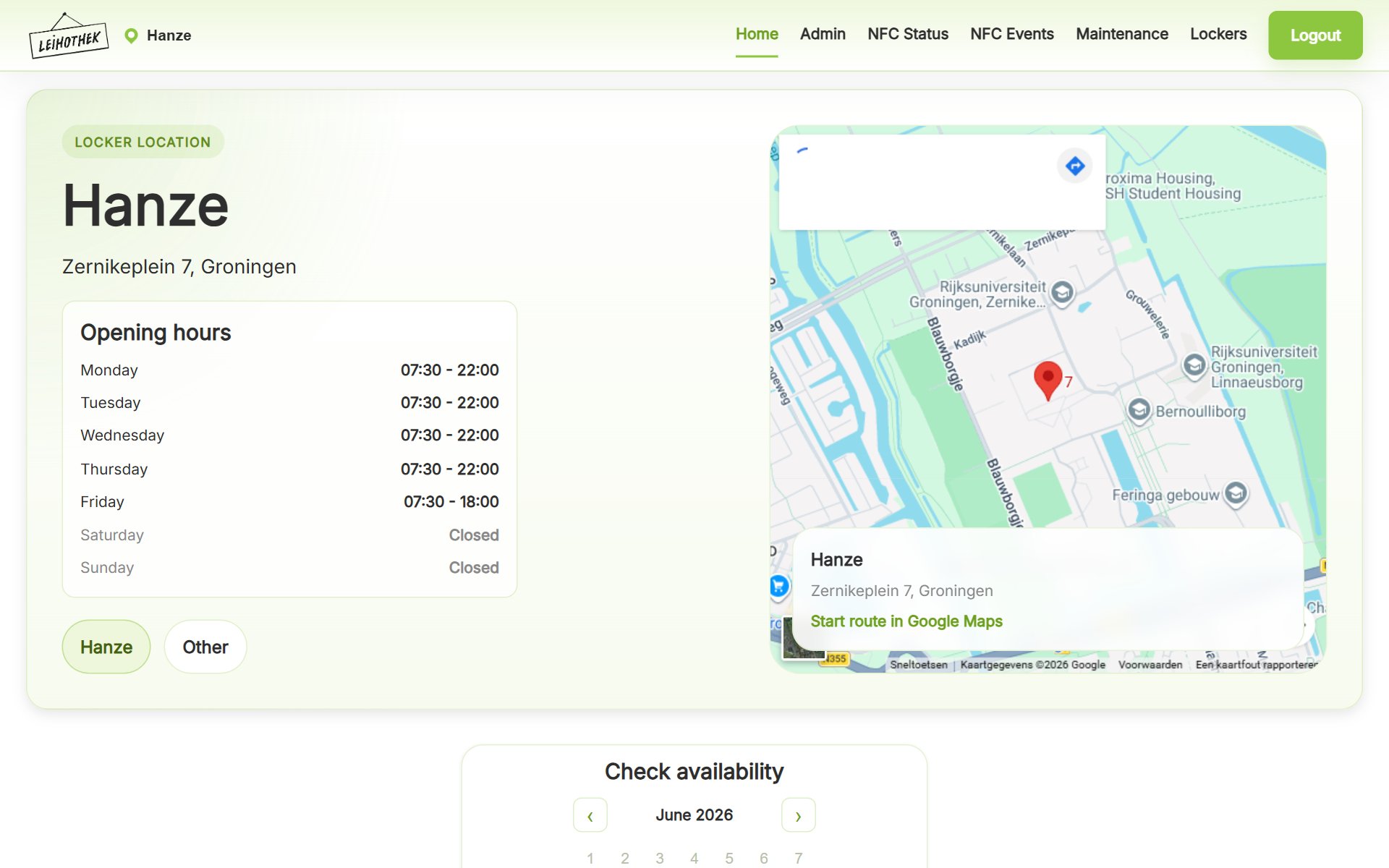Viewport: 1389px width, 868px height.
Task: Click the Feringa gebouw map icon
Action: [1236, 494]
